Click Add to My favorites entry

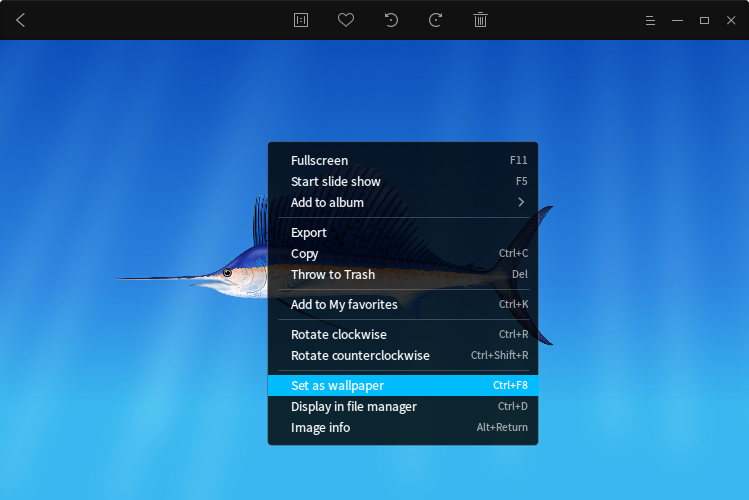point(403,305)
